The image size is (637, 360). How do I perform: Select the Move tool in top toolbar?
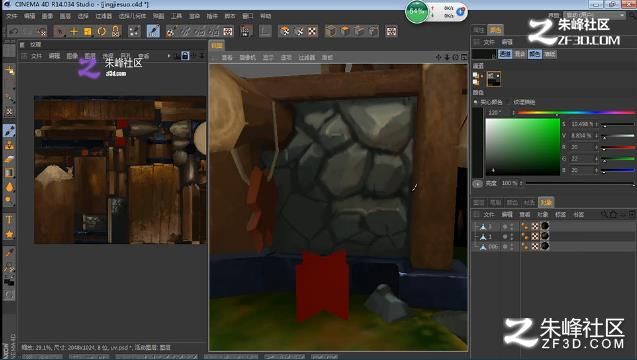(74, 31)
